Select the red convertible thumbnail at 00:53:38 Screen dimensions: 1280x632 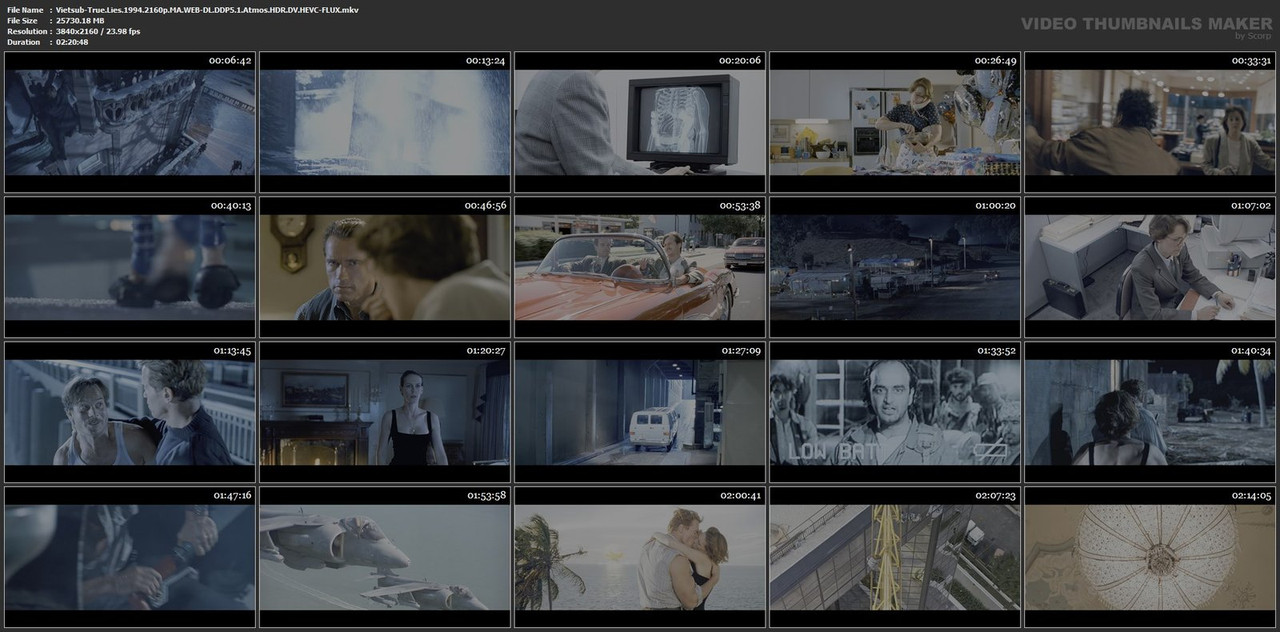click(640, 267)
